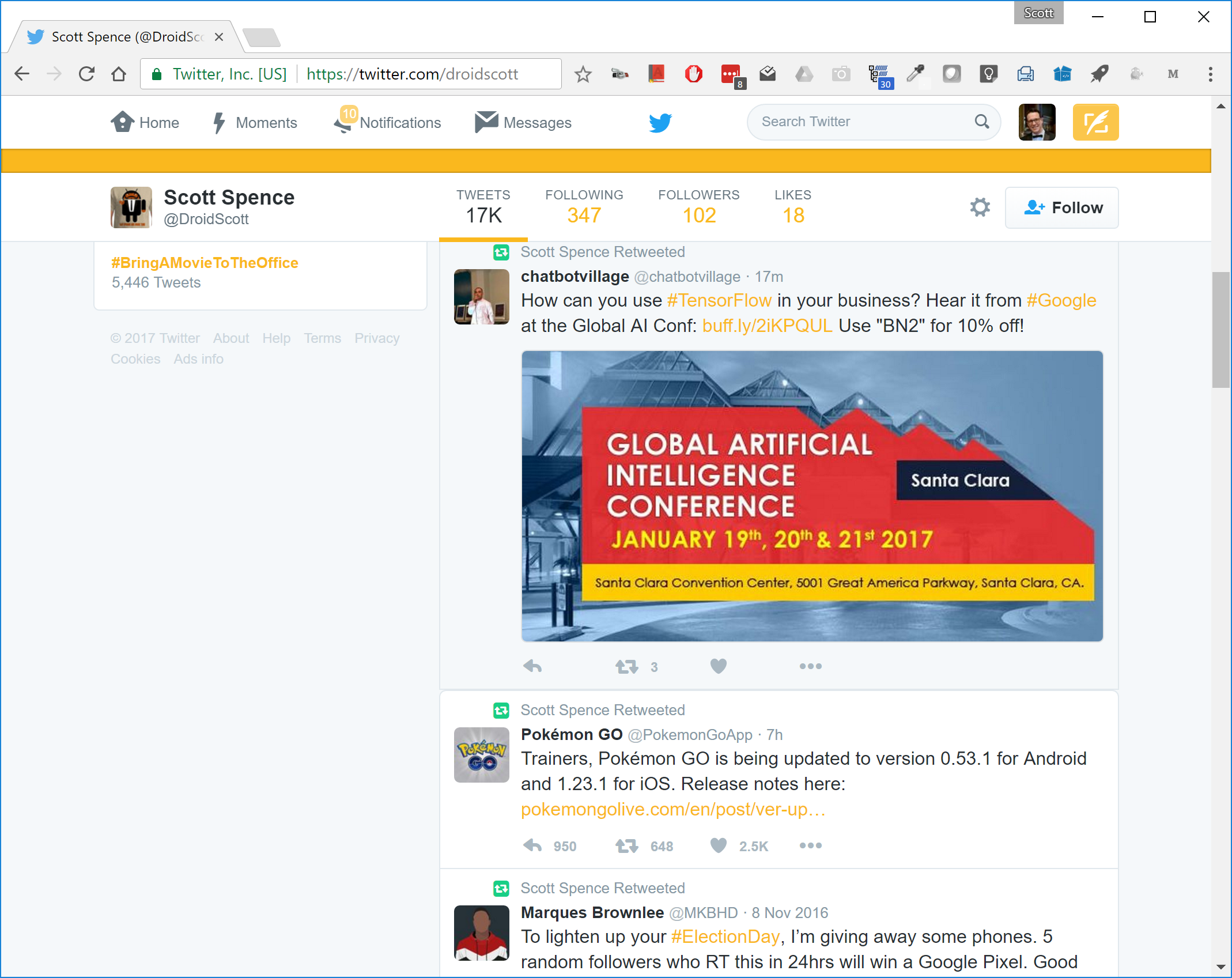Reply to the chatbotvillage tweet
Screen dimensions: 1232x978
532,666
